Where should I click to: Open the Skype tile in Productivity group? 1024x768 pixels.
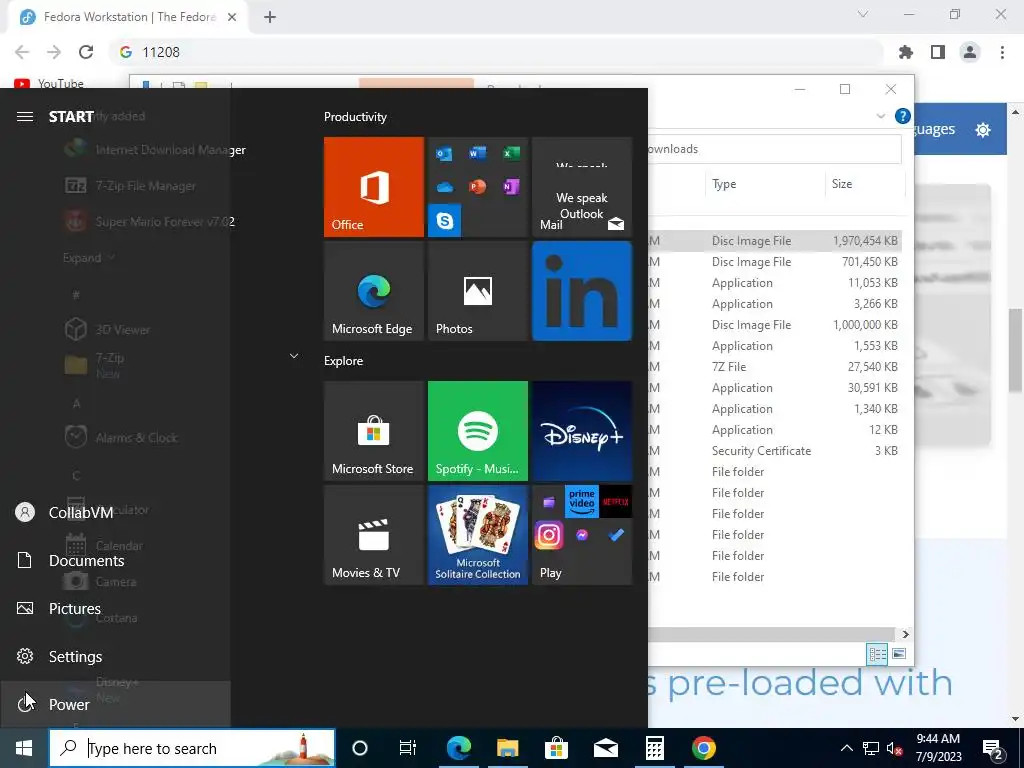(x=445, y=221)
